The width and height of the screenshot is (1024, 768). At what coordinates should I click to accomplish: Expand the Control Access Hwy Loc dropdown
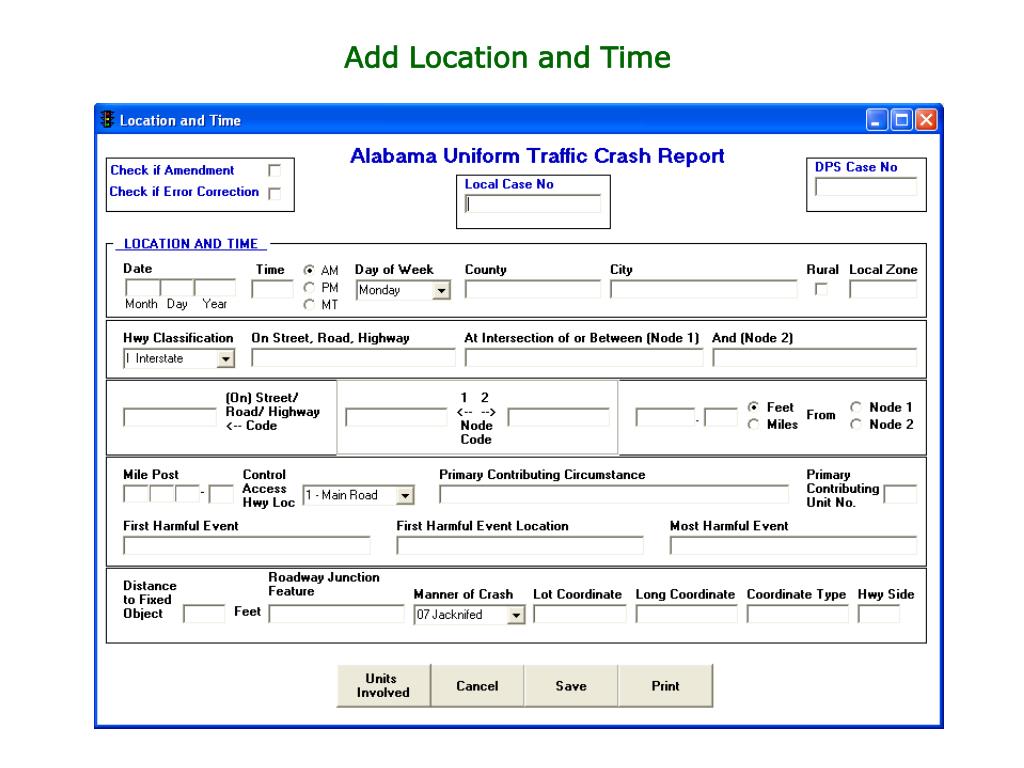(405, 496)
